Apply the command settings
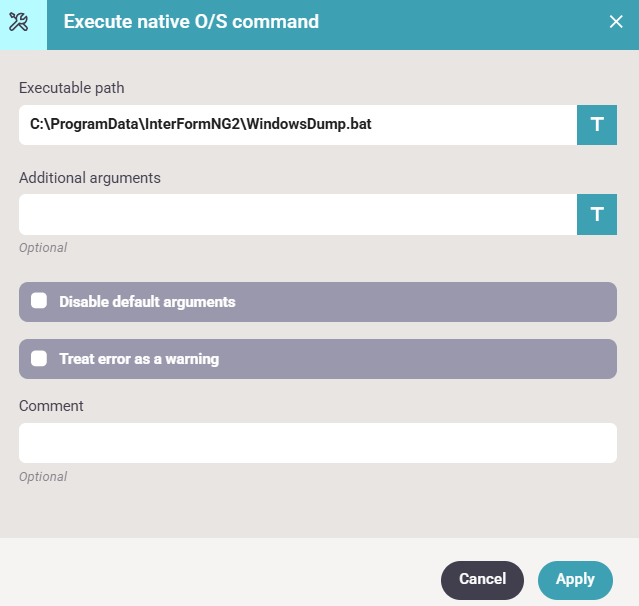 coord(575,579)
